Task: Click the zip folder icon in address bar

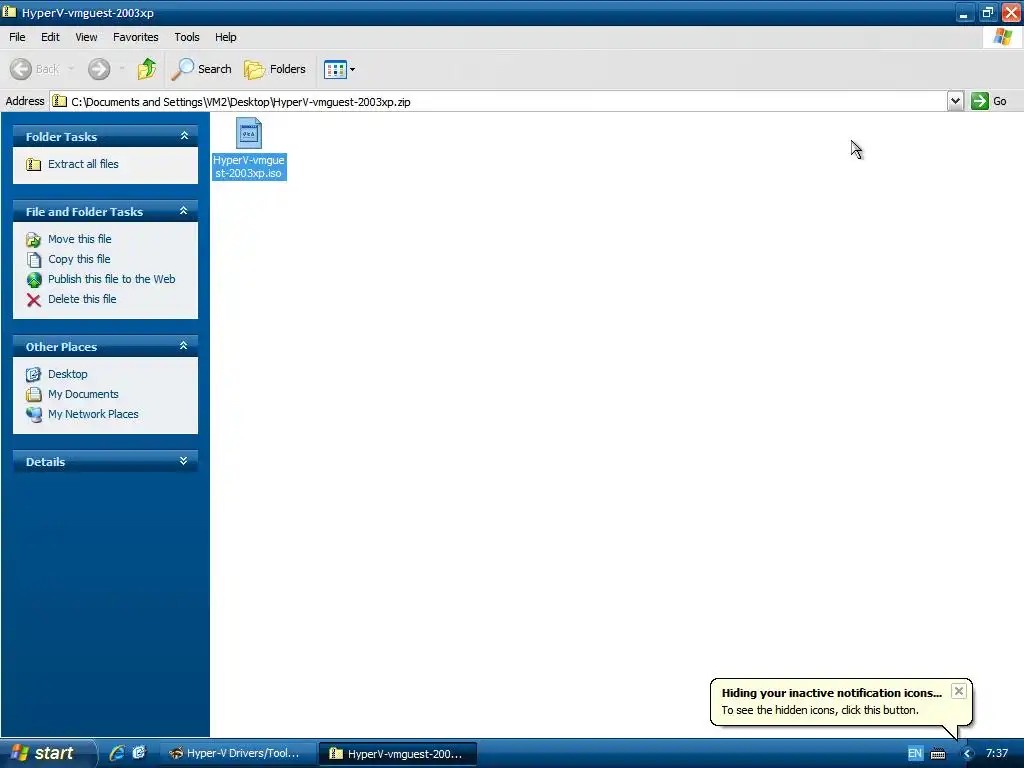Action: [x=59, y=101]
